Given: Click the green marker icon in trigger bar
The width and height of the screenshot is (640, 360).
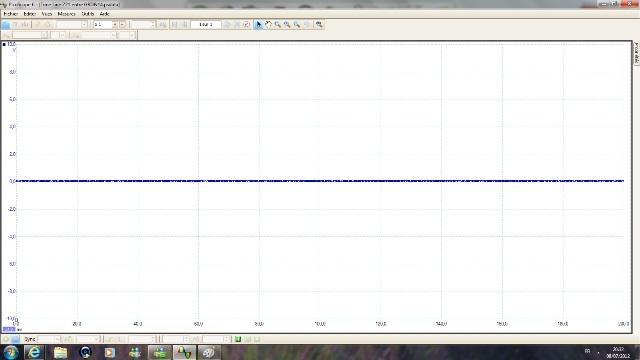Looking at the screenshot, I should click(238, 339).
